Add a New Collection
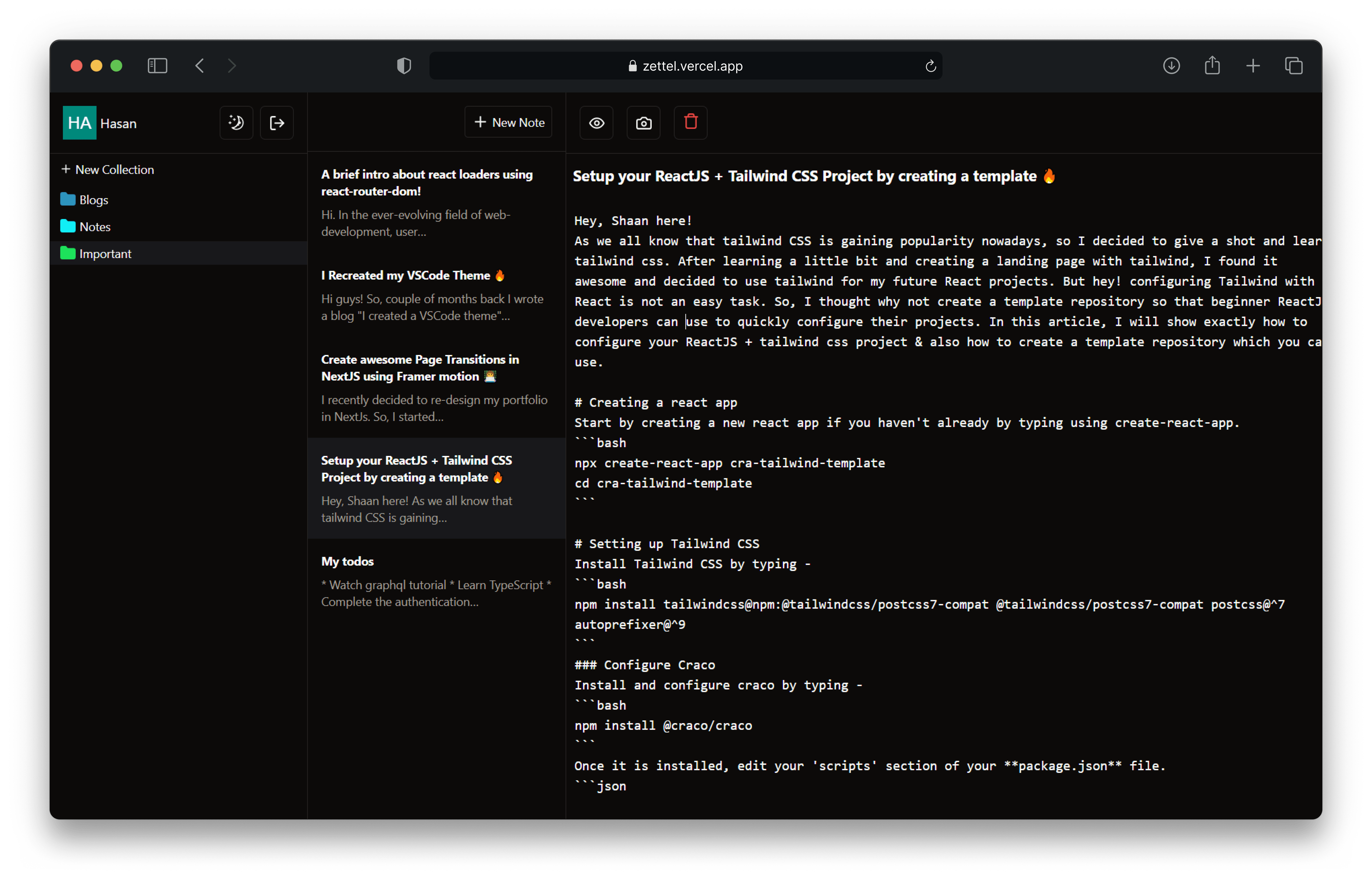The image size is (1372, 879). [x=108, y=170]
